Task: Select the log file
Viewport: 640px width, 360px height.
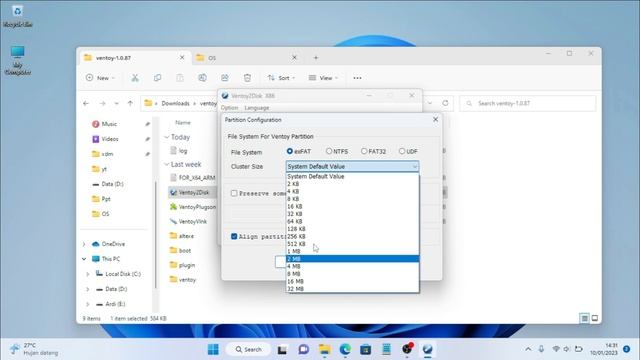Action: point(182,151)
